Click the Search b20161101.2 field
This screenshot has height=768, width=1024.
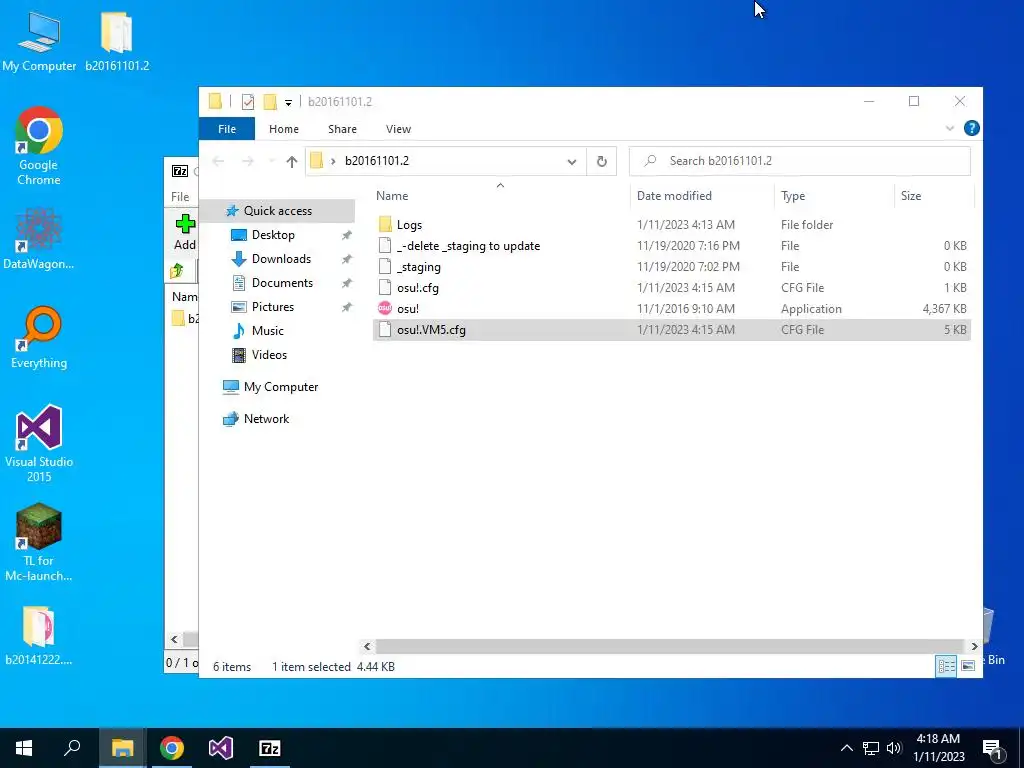click(x=799, y=161)
